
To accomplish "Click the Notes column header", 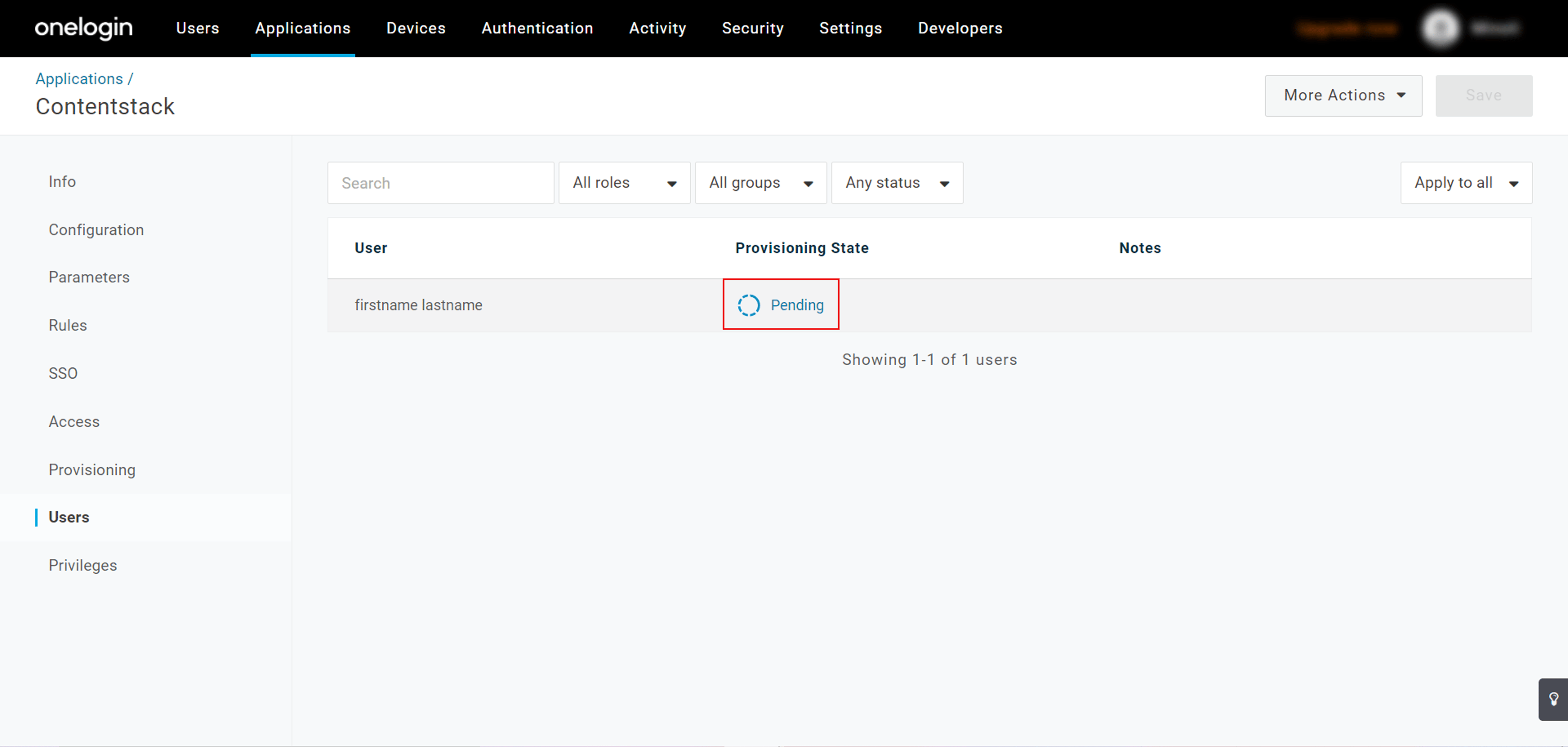I will pyautogui.click(x=1140, y=248).
